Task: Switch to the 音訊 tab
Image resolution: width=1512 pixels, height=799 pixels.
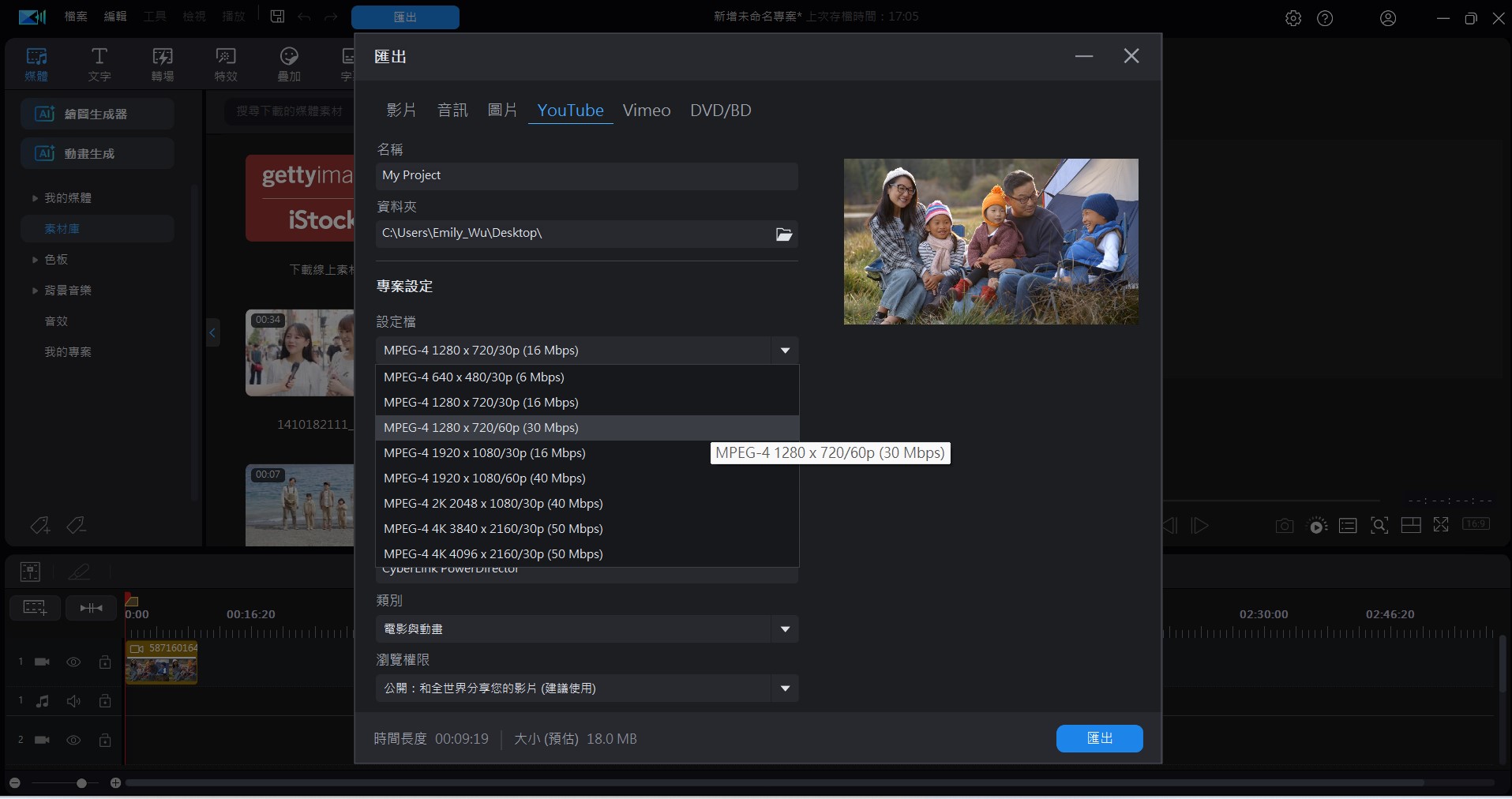Action: pyautogui.click(x=452, y=111)
